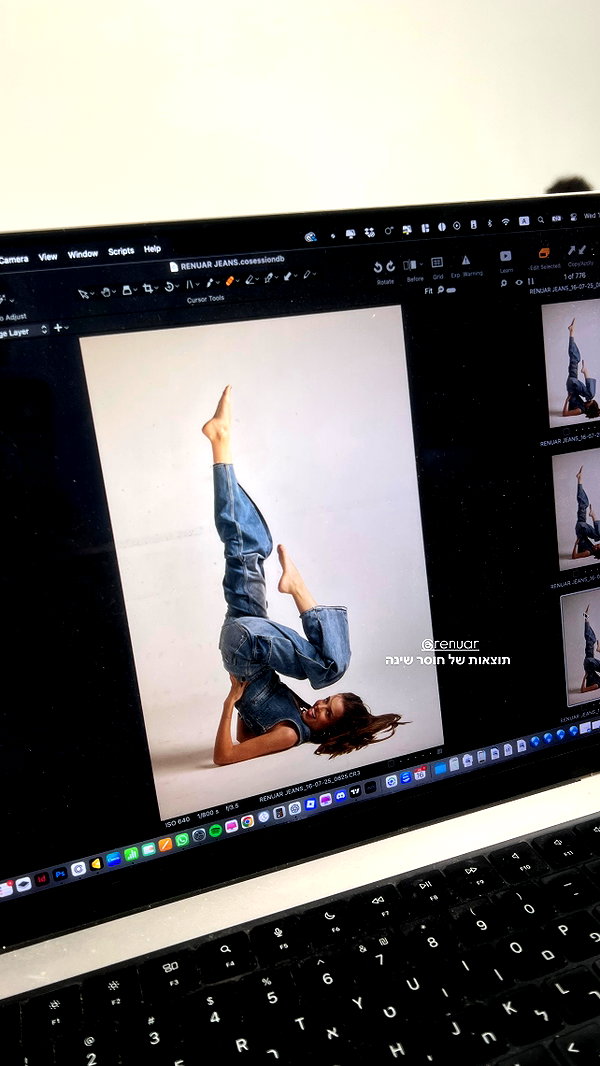The width and height of the screenshot is (600, 1066).
Task: Expand the crop tool dropdown arrow
Action: [156, 288]
